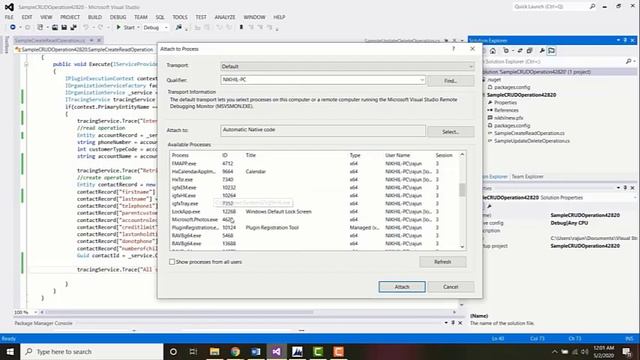Click the Open File toolbar icon
Screen dimensions: 640x360
[55, 27]
